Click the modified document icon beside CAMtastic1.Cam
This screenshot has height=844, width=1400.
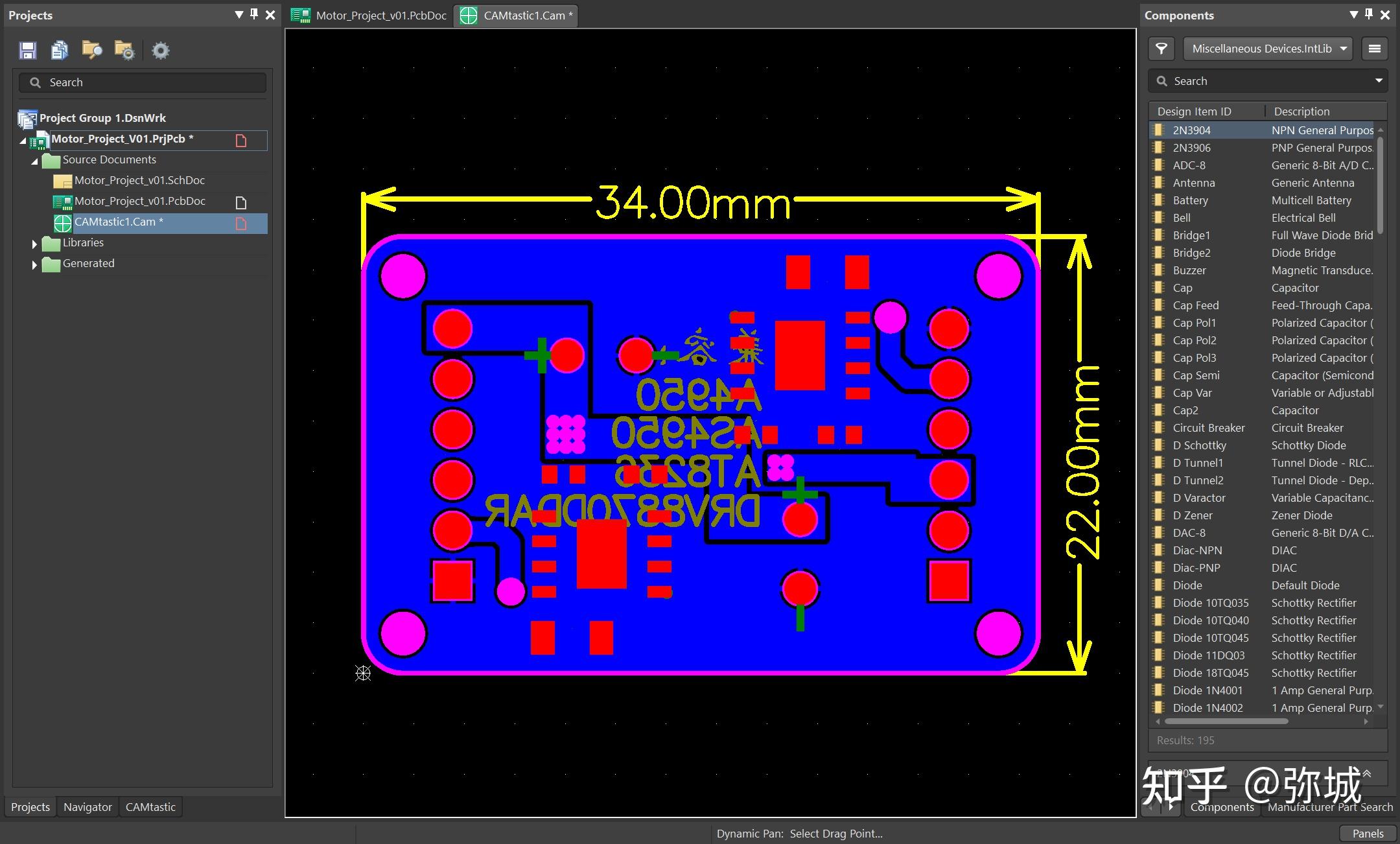(x=241, y=224)
